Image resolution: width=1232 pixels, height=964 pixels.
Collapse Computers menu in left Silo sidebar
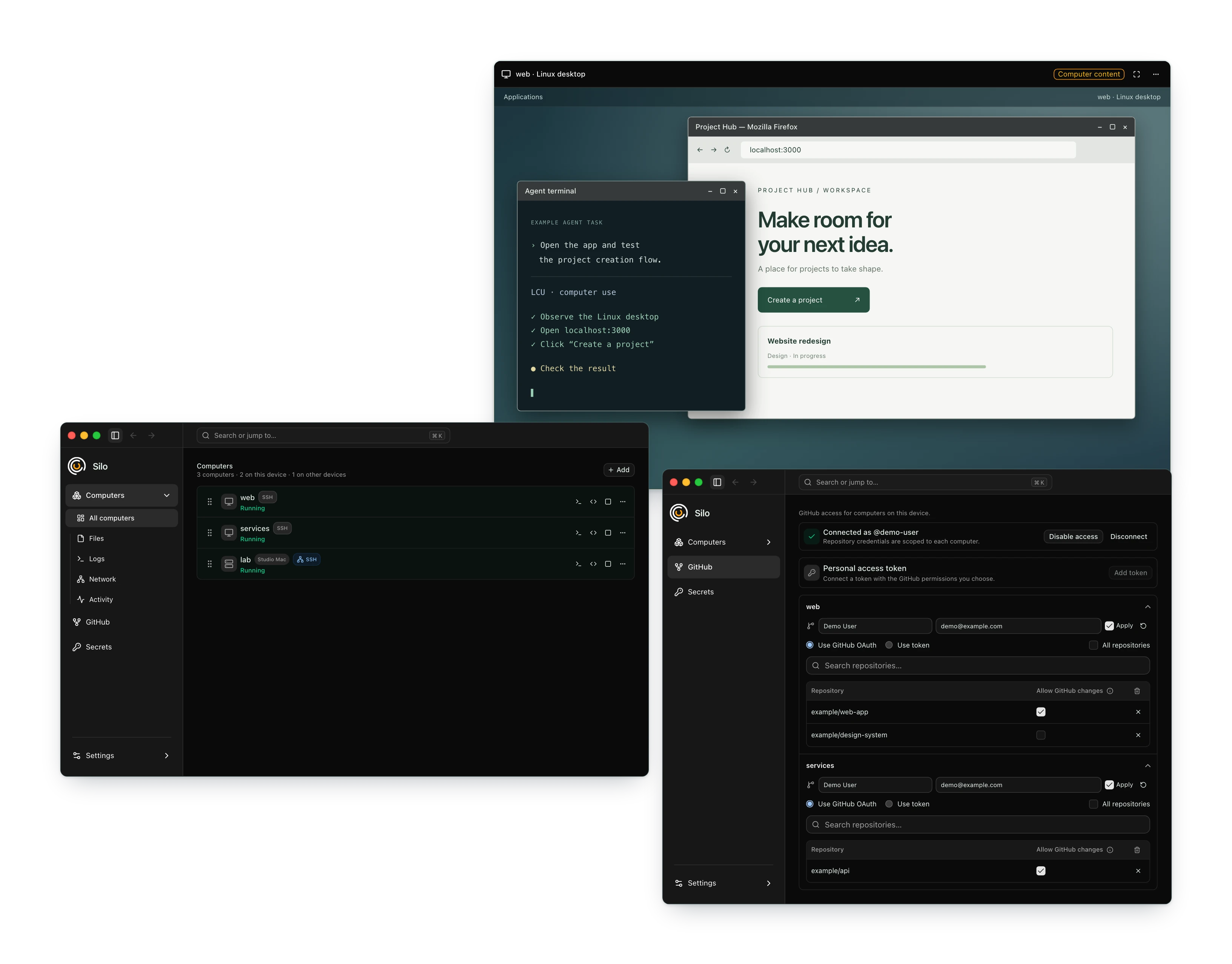166,496
